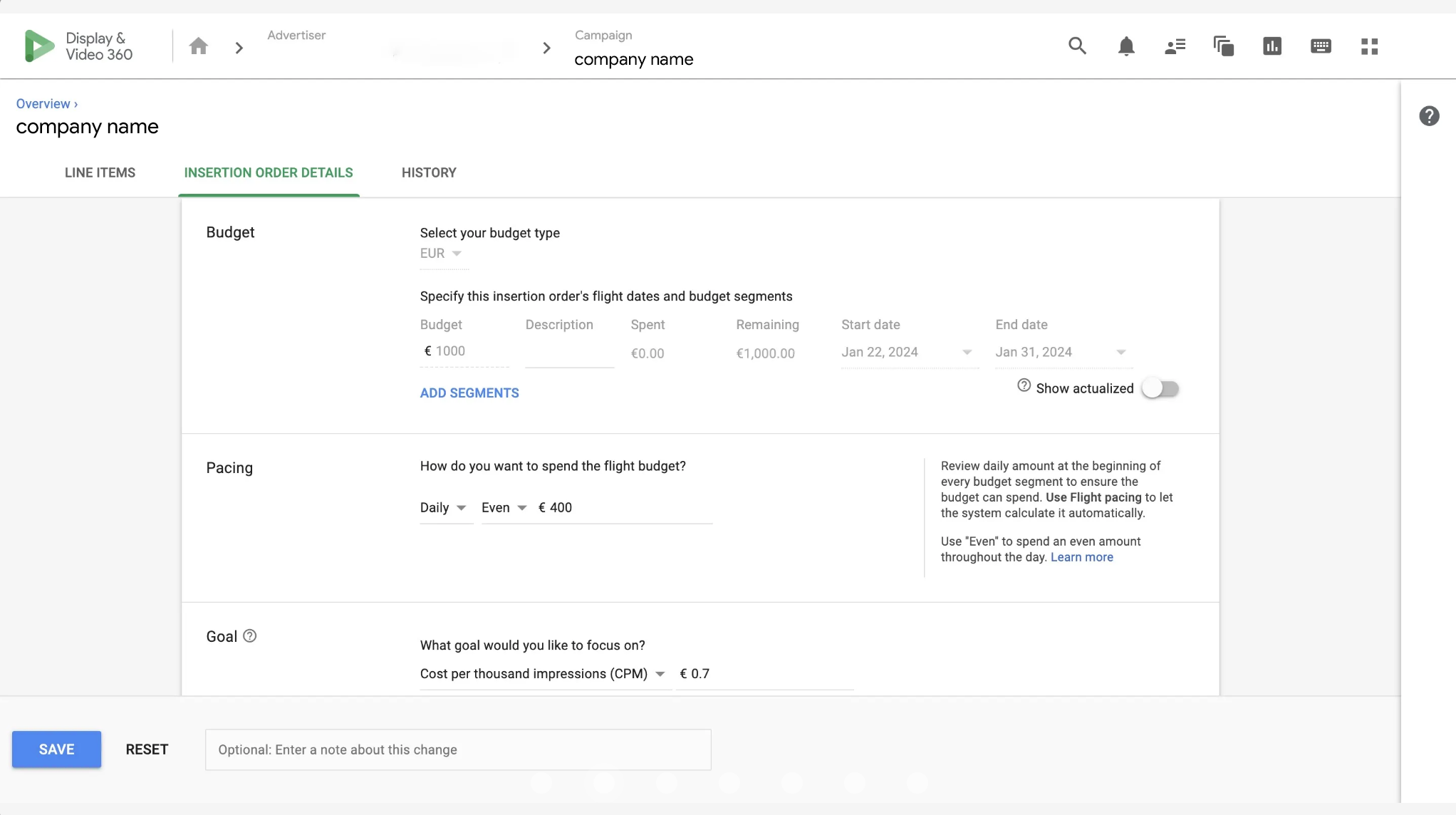Screen dimensions: 1456x815
Task: Click the stacked copies icon in header
Action: (1223, 46)
